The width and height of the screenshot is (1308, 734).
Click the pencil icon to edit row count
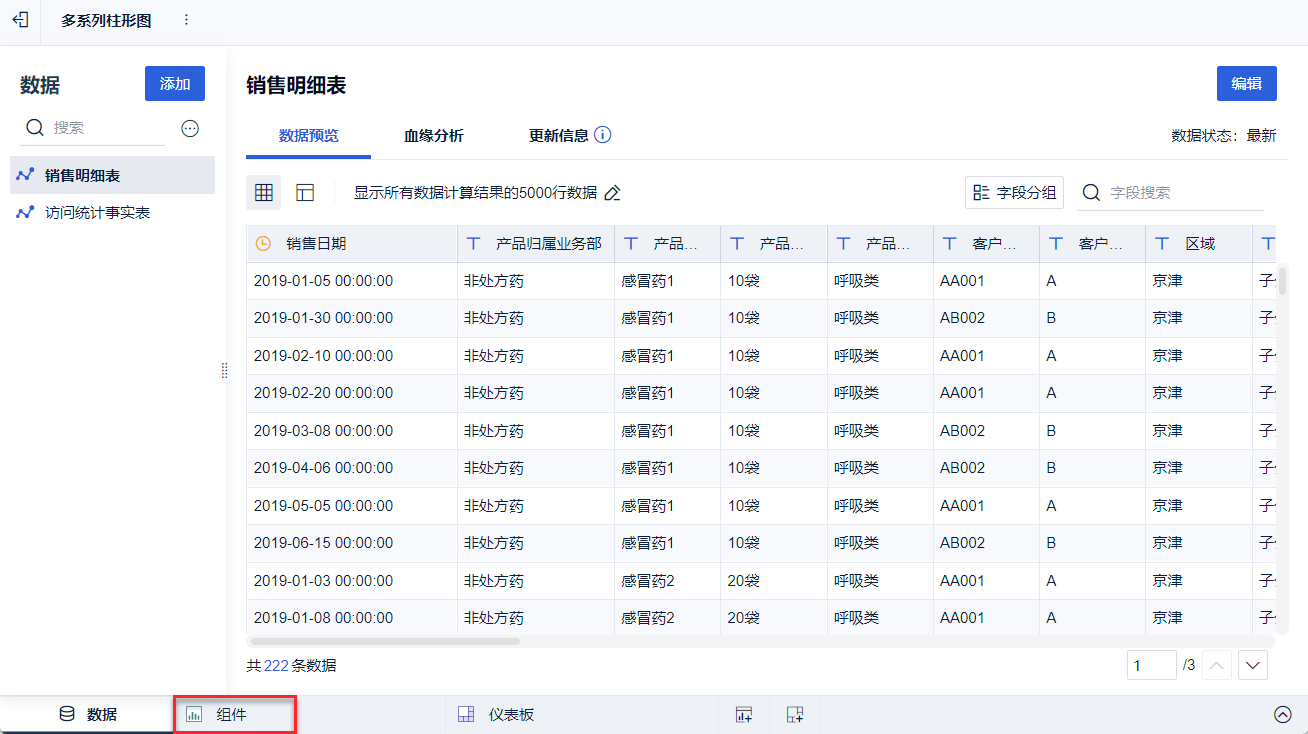[613, 193]
